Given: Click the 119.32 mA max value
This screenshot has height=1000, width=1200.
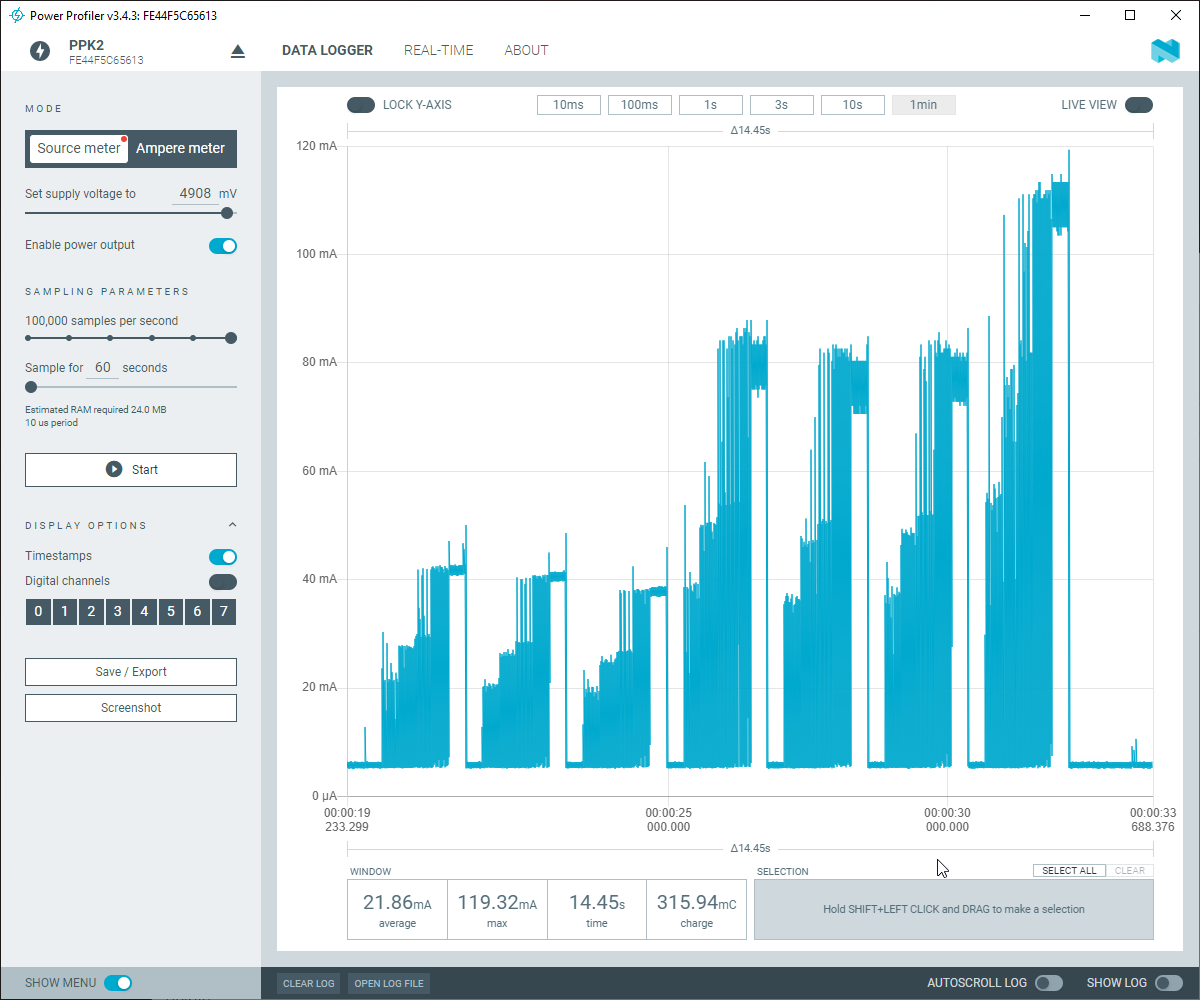Looking at the screenshot, I should point(497,903).
